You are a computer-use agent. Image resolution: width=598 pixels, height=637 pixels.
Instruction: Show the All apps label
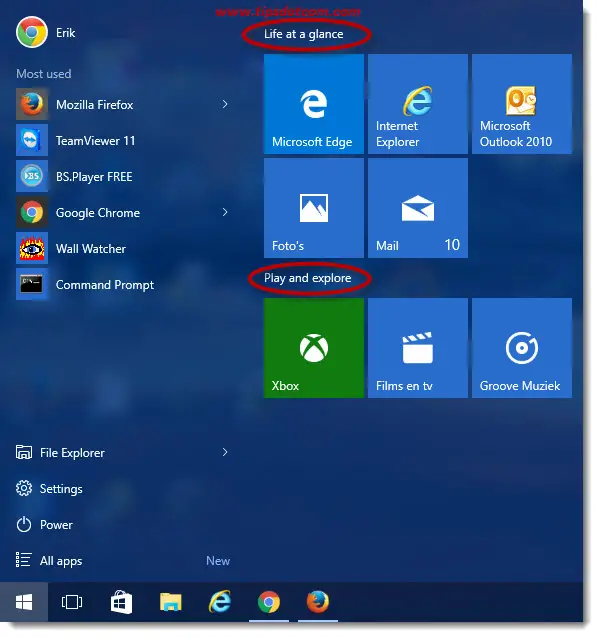coord(61,561)
